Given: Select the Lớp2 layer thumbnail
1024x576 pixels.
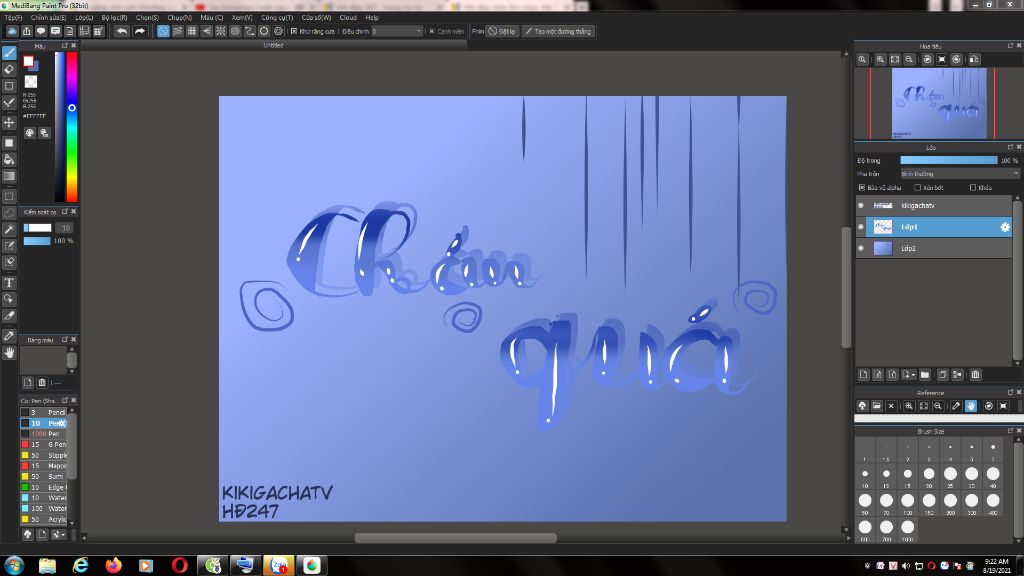Looking at the screenshot, I should pos(883,248).
